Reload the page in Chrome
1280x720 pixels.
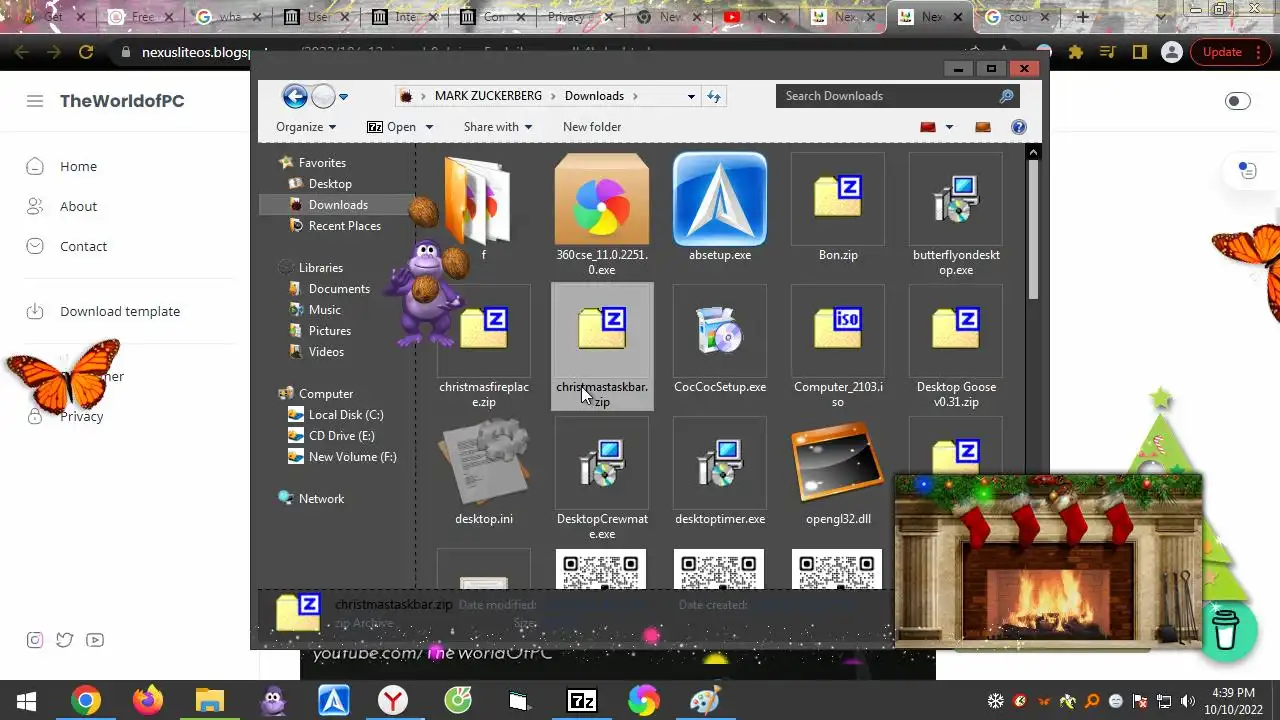coord(86,52)
